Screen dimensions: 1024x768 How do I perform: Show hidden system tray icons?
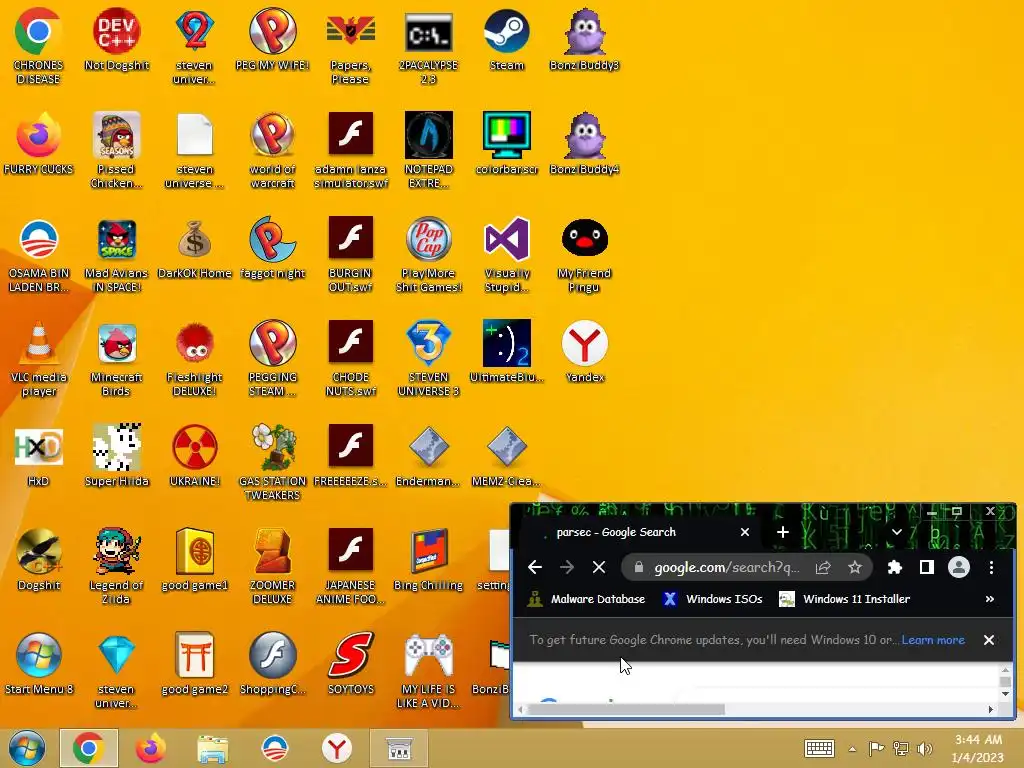click(852, 749)
